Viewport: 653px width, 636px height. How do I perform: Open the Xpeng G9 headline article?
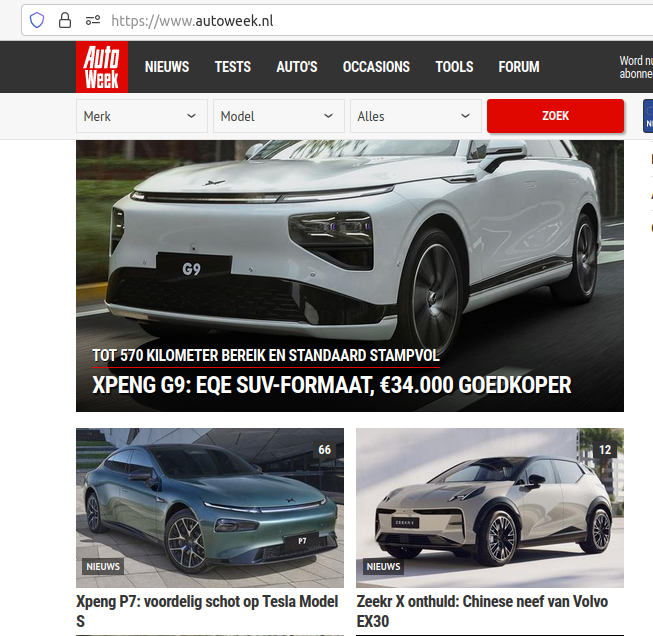click(331, 385)
